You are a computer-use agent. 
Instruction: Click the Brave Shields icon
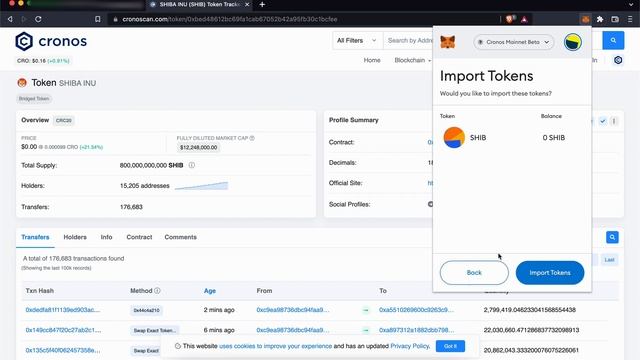pyautogui.click(x=510, y=19)
